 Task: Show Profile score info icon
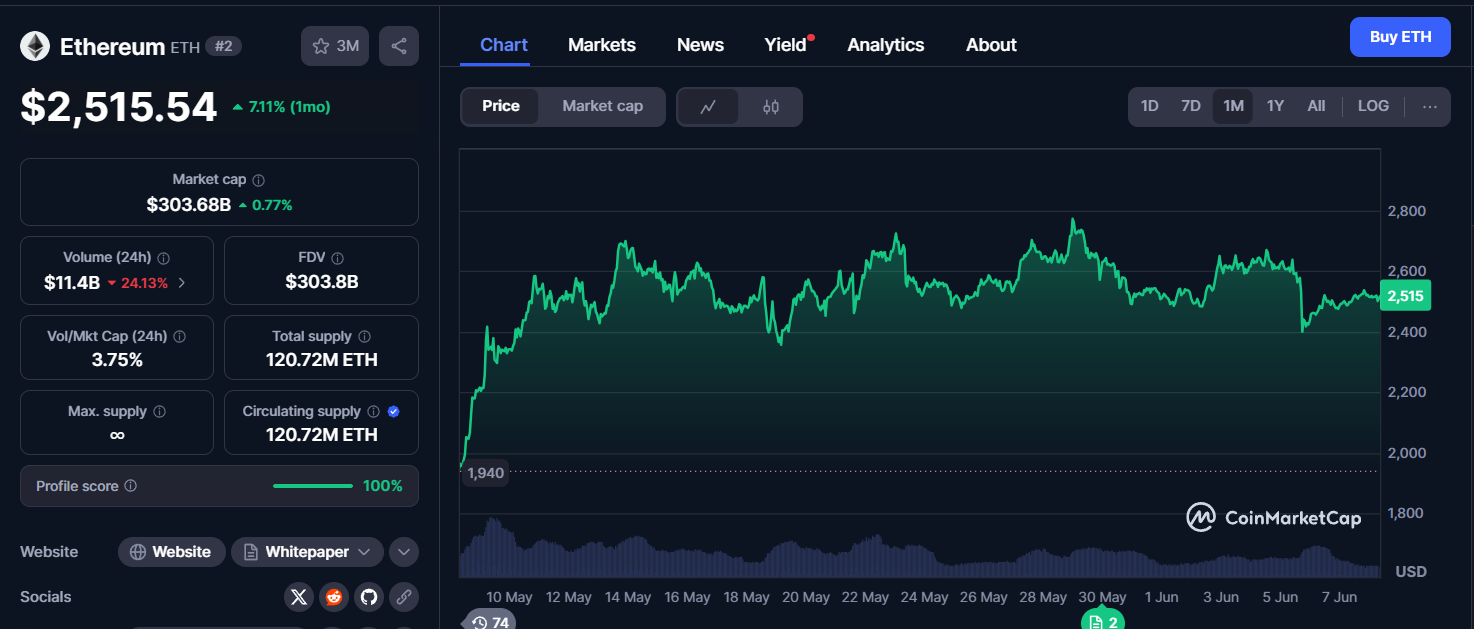131,486
